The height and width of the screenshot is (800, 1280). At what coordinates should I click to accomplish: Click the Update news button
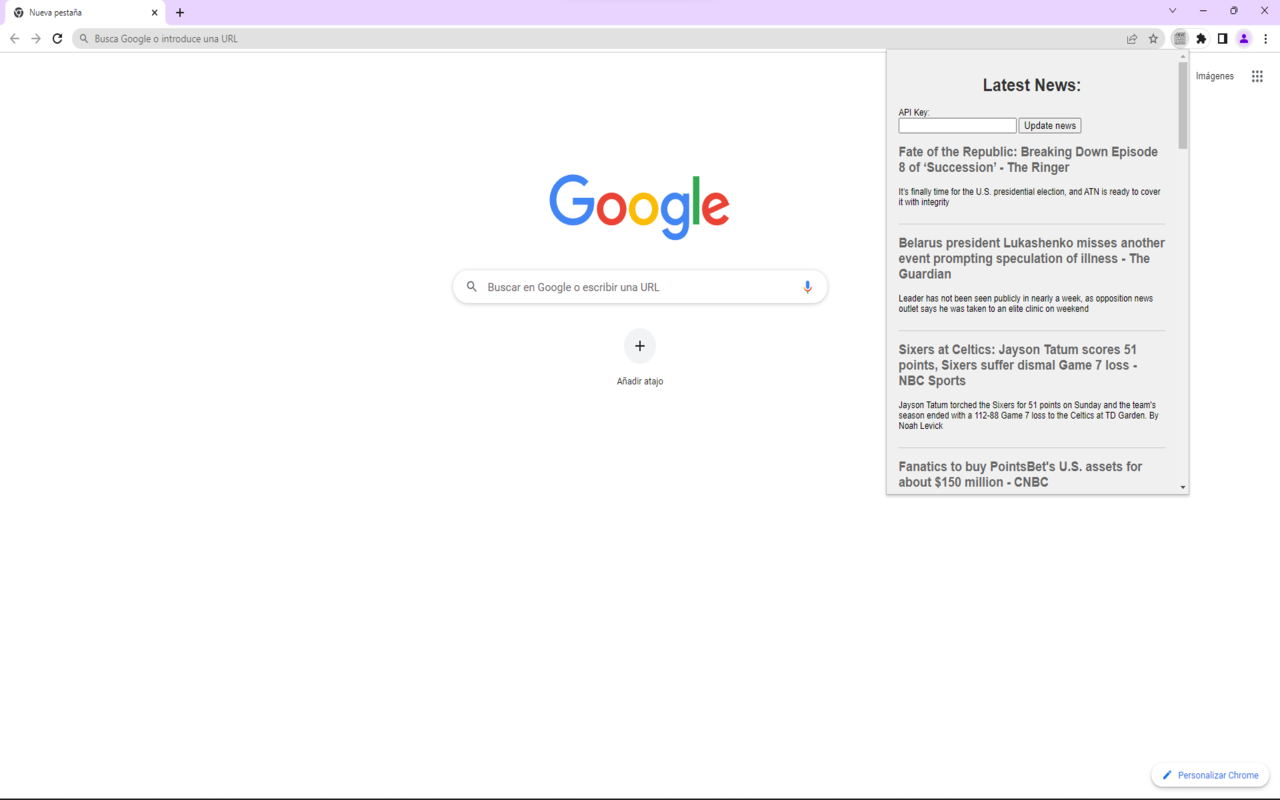[x=1050, y=126]
